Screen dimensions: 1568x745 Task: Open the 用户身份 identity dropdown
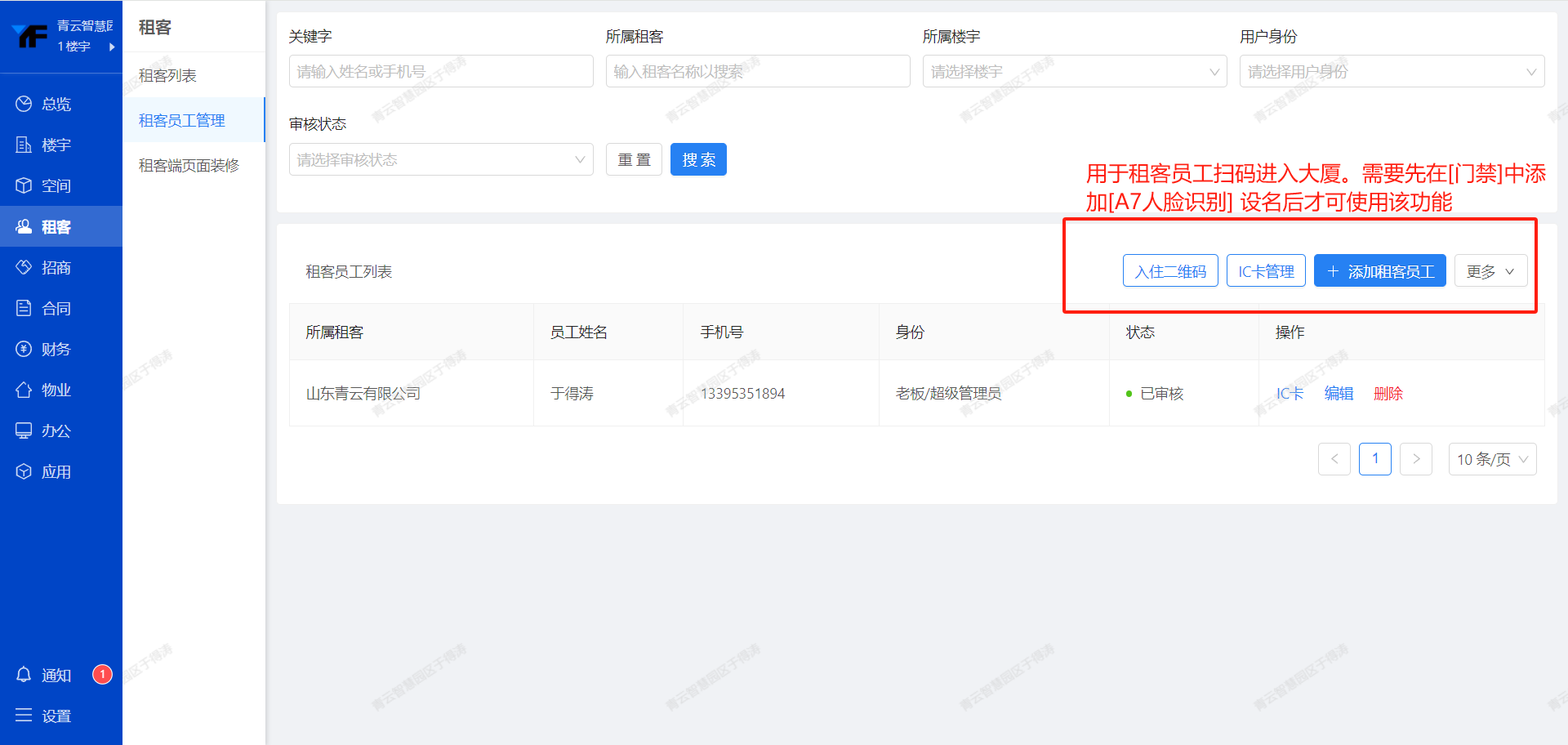click(1391, 72)
